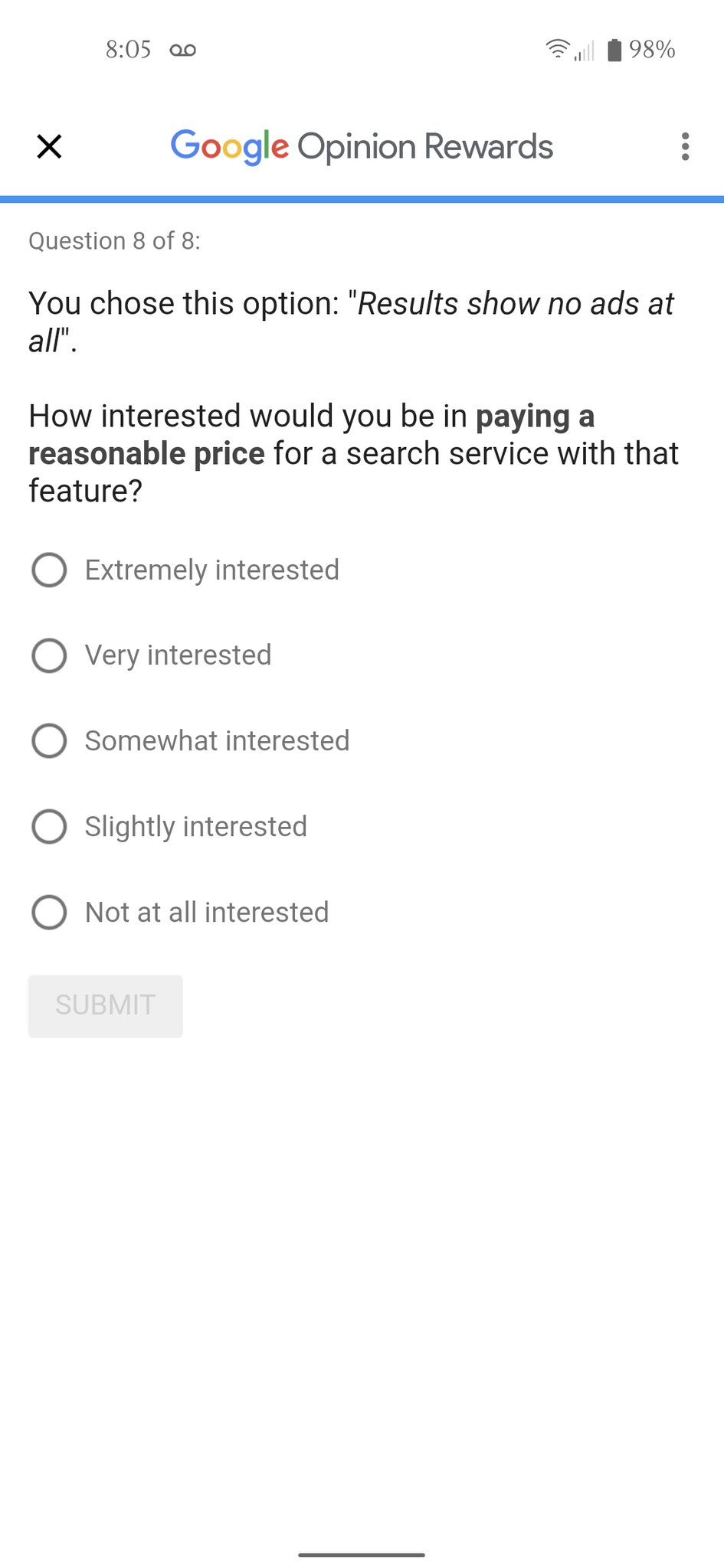Select the Very interested radio button
This screenshot has height=1568, width=724.
[49, 655]
